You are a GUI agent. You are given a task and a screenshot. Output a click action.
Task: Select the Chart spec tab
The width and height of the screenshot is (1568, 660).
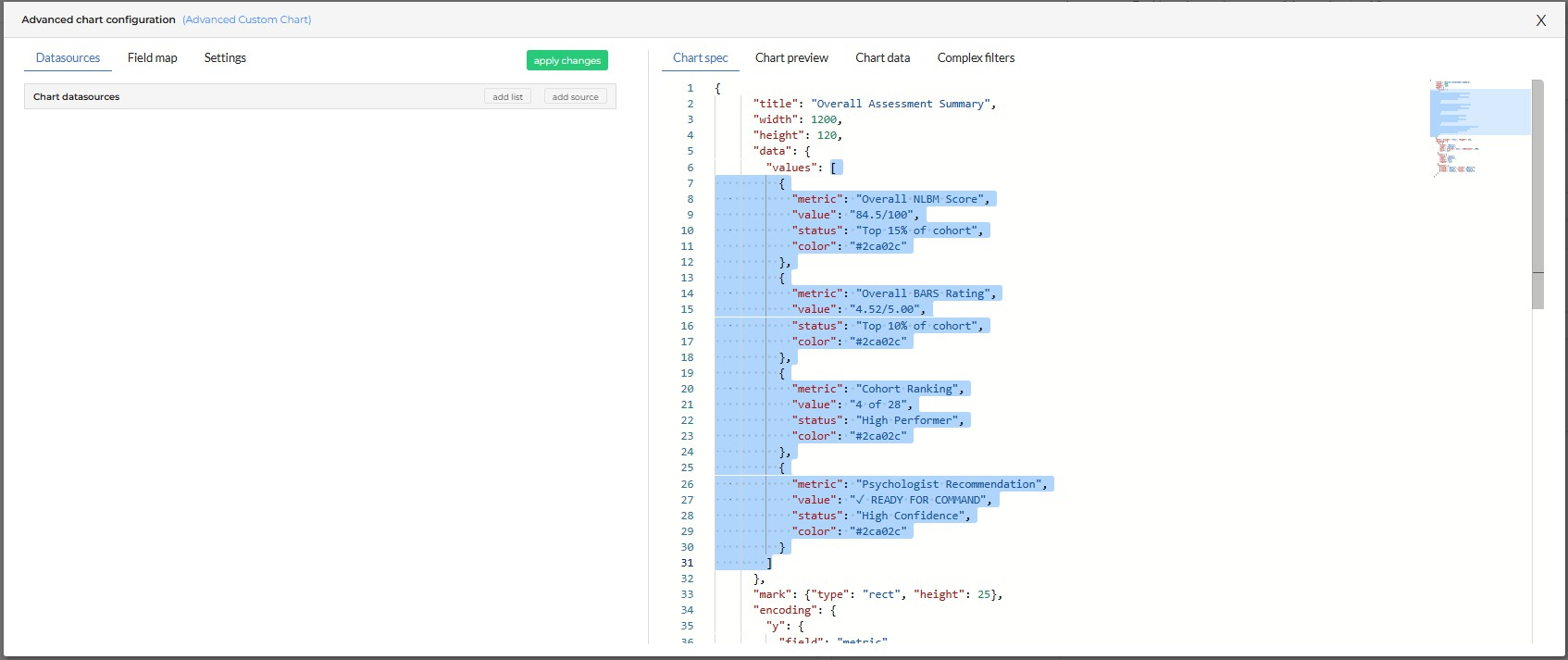(701, 57)
